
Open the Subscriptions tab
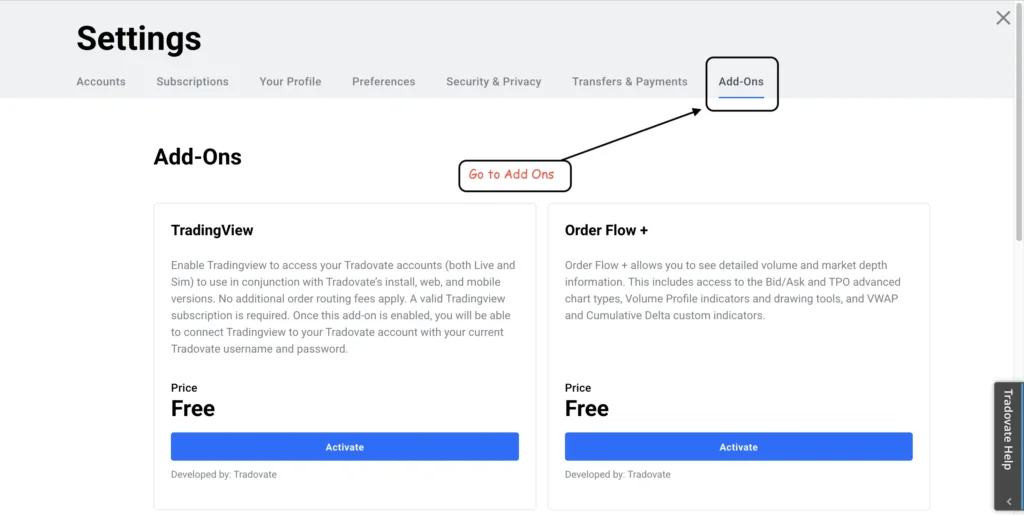click(x=192, y=82)
